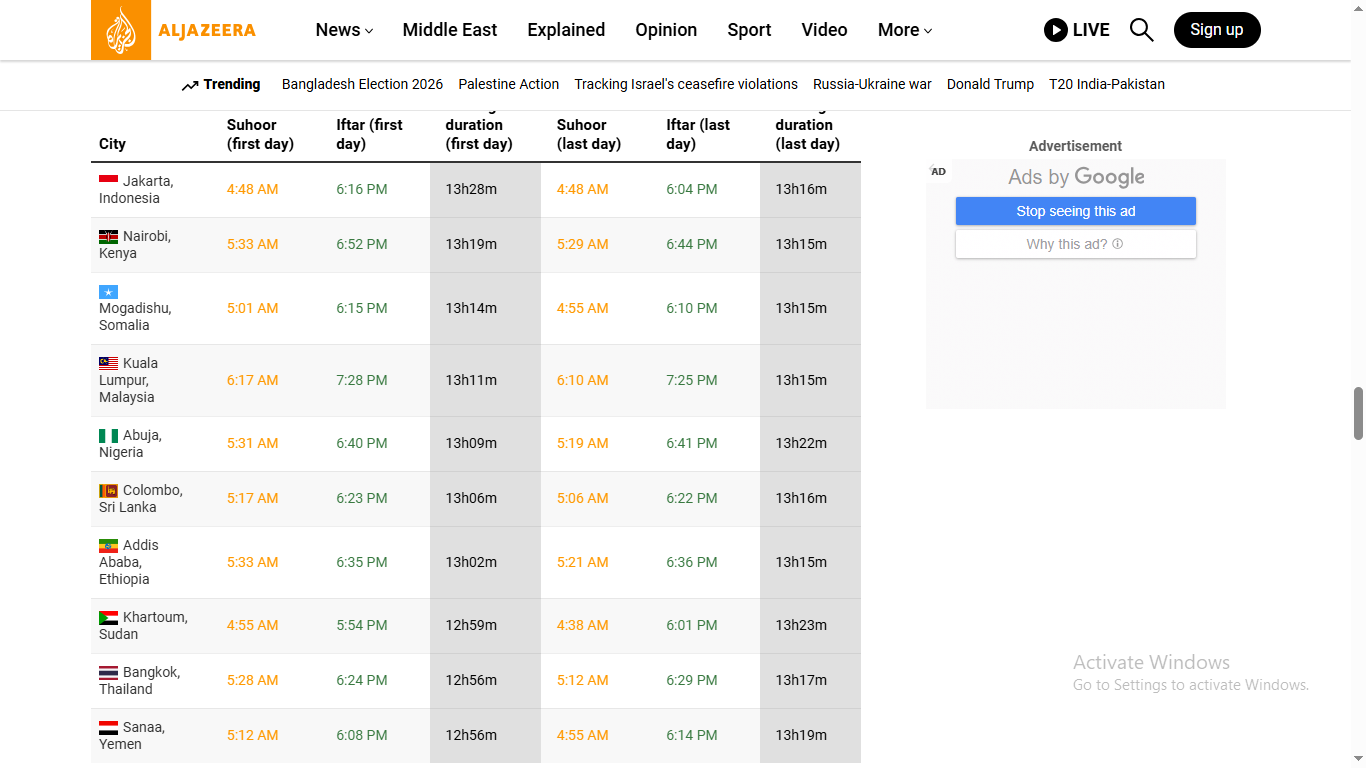Expand the More dropdown menu
Screen dimensions: 1366x768
904,30
